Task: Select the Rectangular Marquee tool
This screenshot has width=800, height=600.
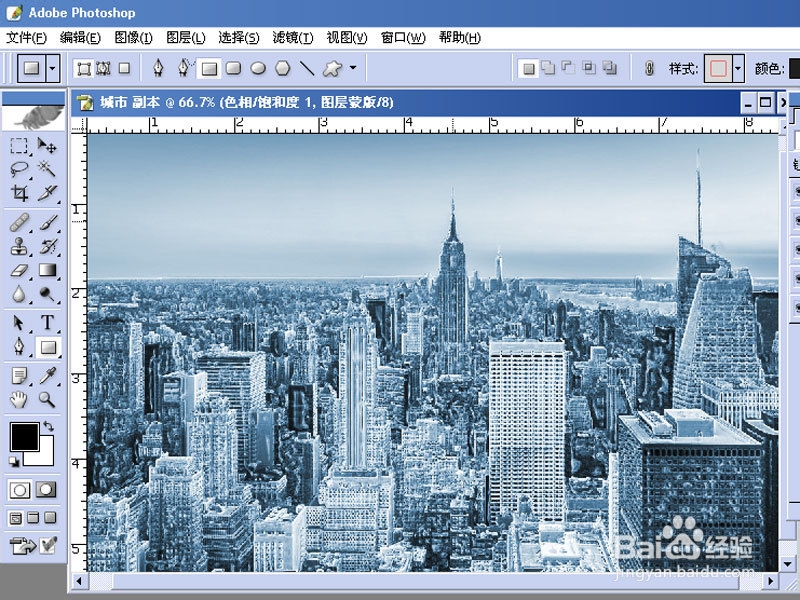Action: click(19, 146)
